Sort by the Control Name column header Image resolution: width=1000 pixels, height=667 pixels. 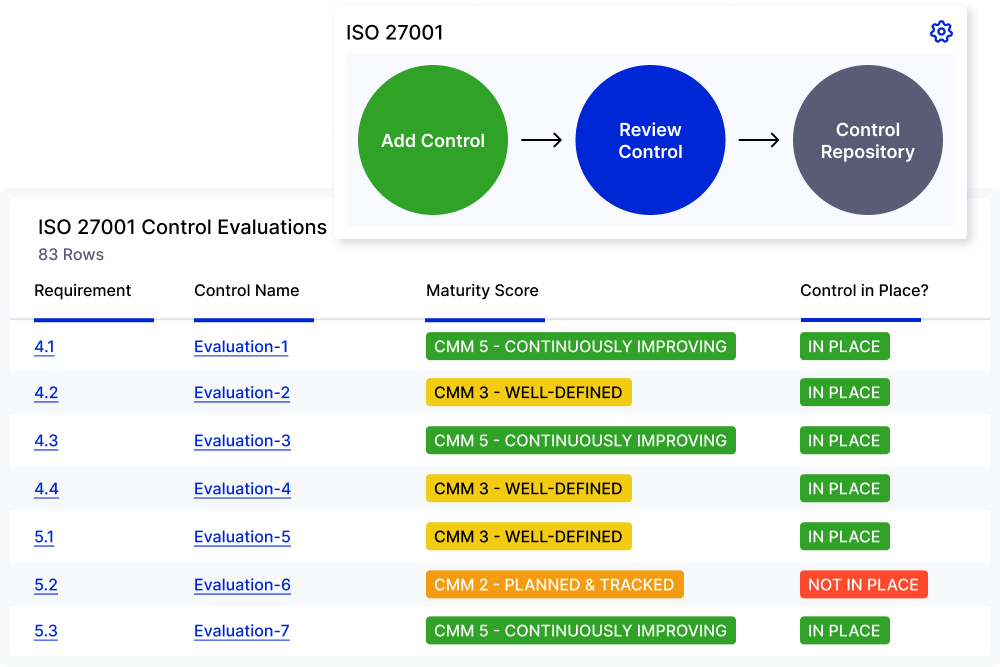click(x=246, y=291)
